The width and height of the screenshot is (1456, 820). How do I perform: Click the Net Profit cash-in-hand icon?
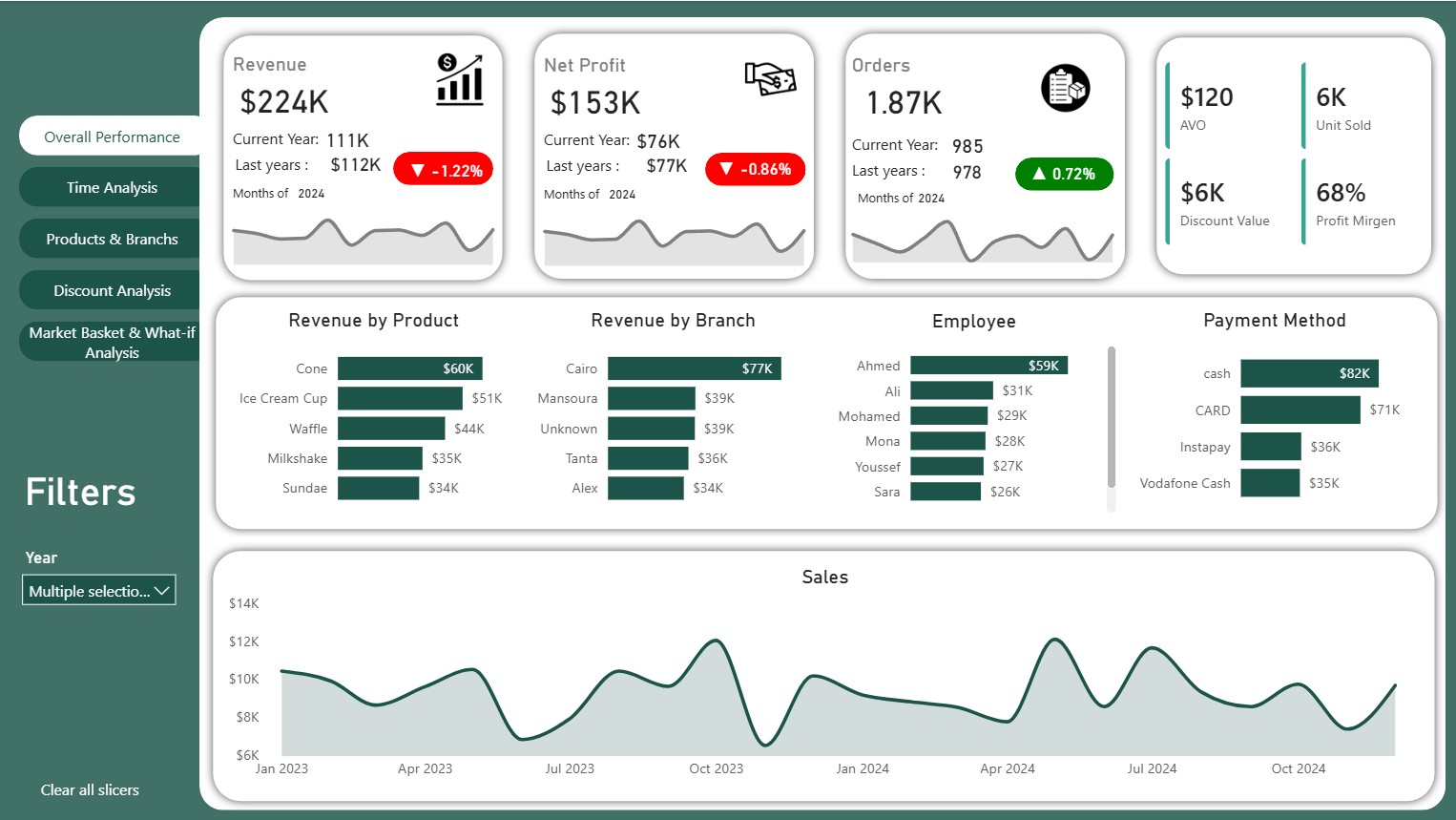(x=770, y=78)
